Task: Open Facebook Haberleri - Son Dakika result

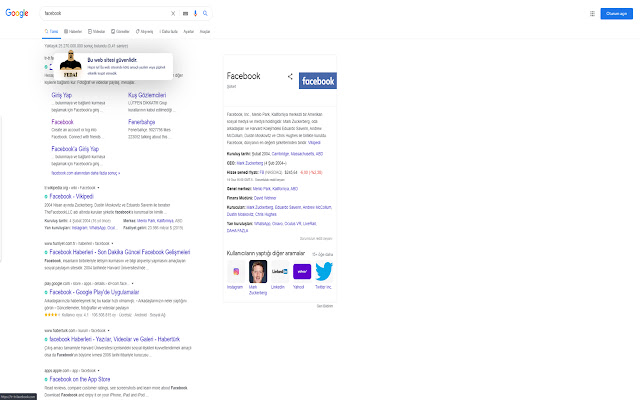Action: [x=120, y=252]
